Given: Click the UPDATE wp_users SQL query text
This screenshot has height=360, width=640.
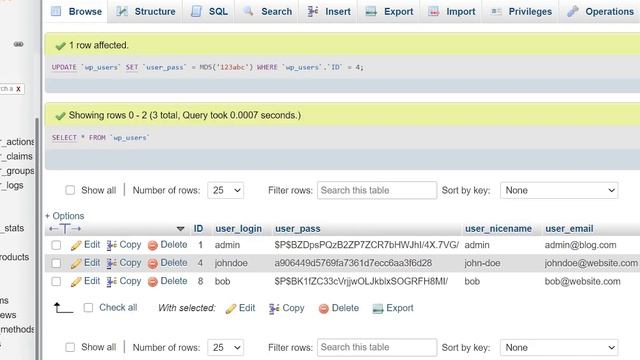Looking at the screenshot, I should pyautogui.click(x=207, y=67).
